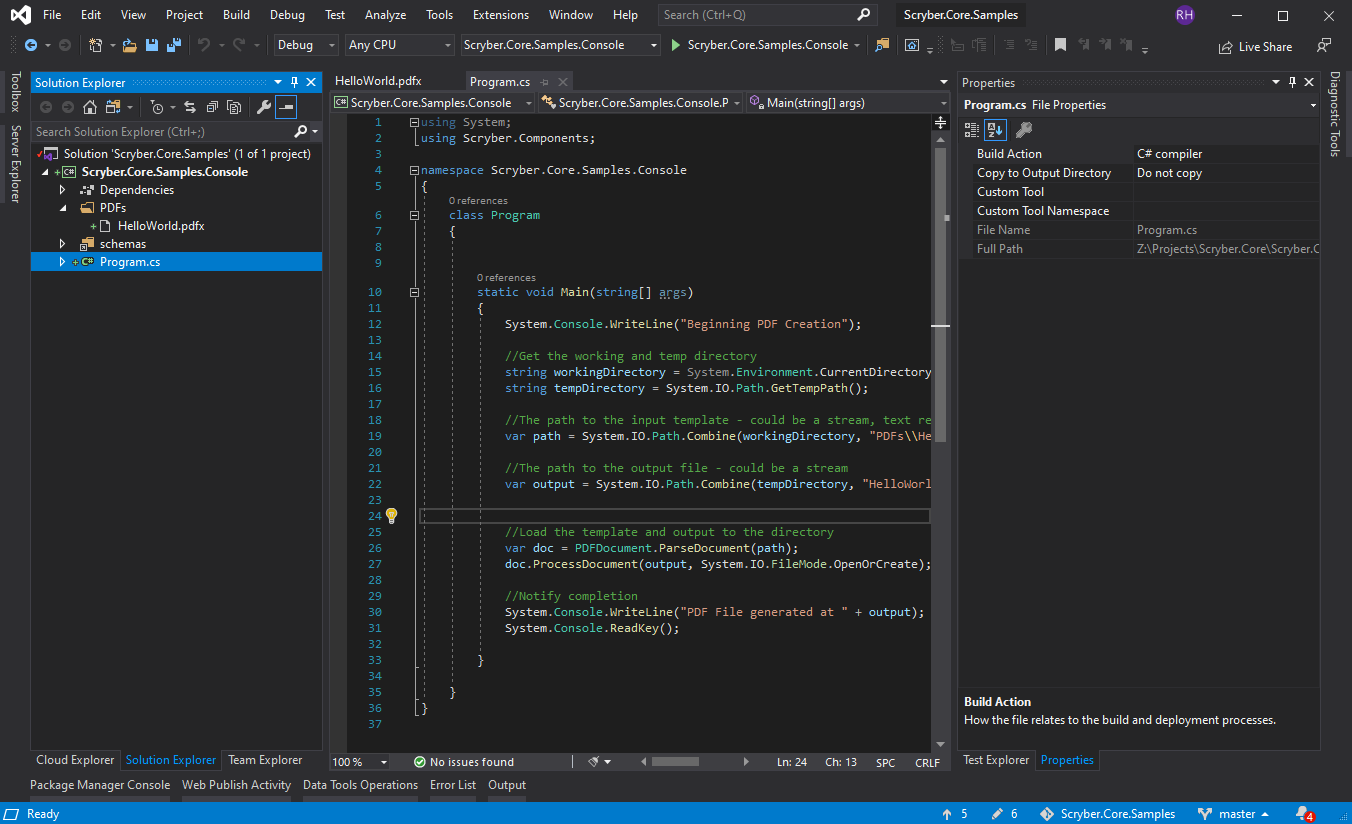This screenshot has width=1352, height=824.
Task: Click the New Project toolbar icon
Action: (x=96, y=45)
